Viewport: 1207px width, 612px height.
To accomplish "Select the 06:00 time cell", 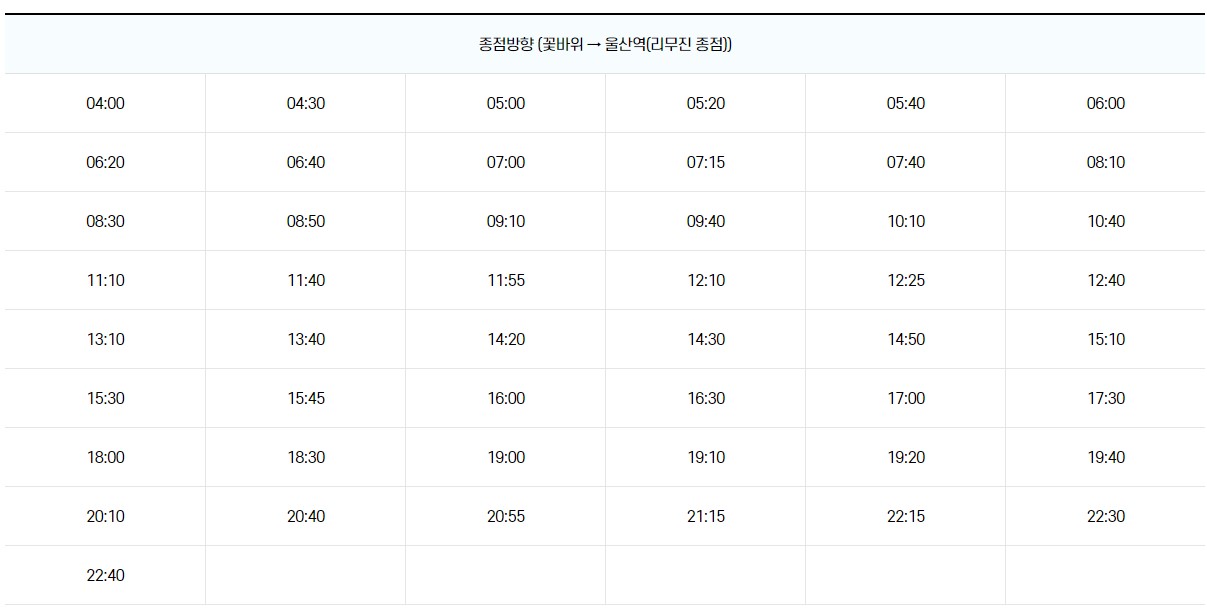I will click(1105, 104).
